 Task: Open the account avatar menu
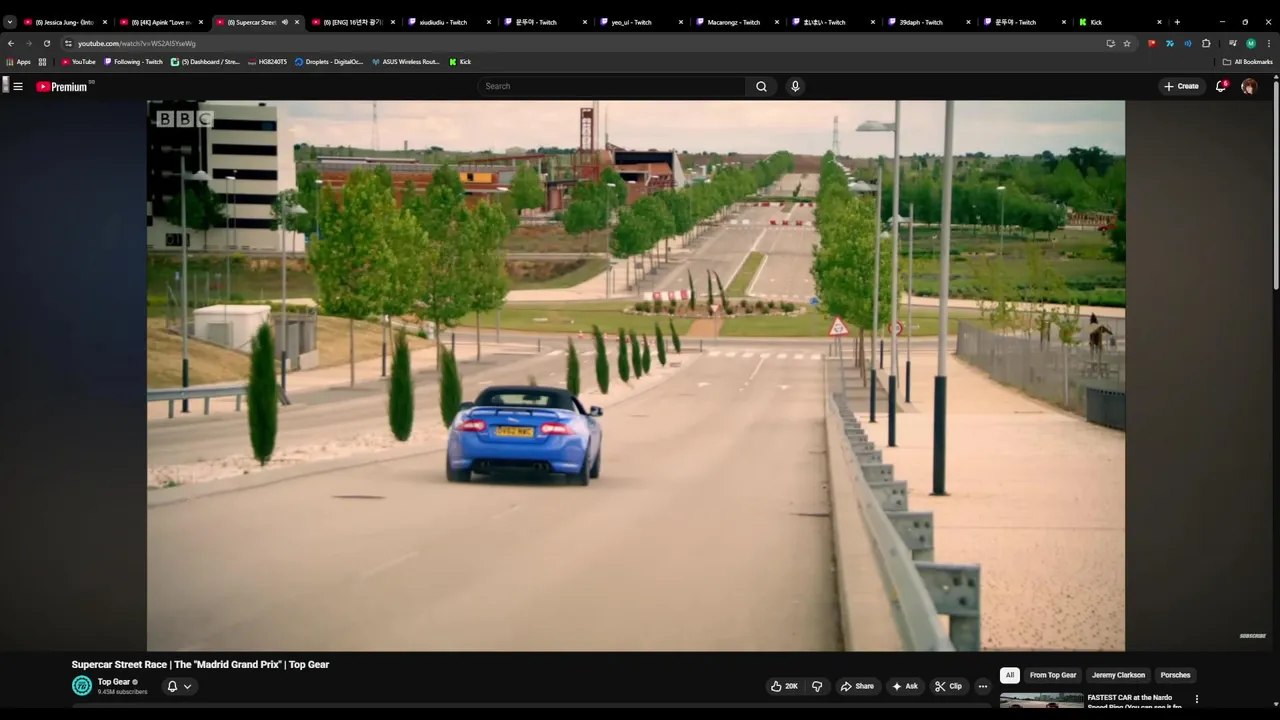point(1249,86)
